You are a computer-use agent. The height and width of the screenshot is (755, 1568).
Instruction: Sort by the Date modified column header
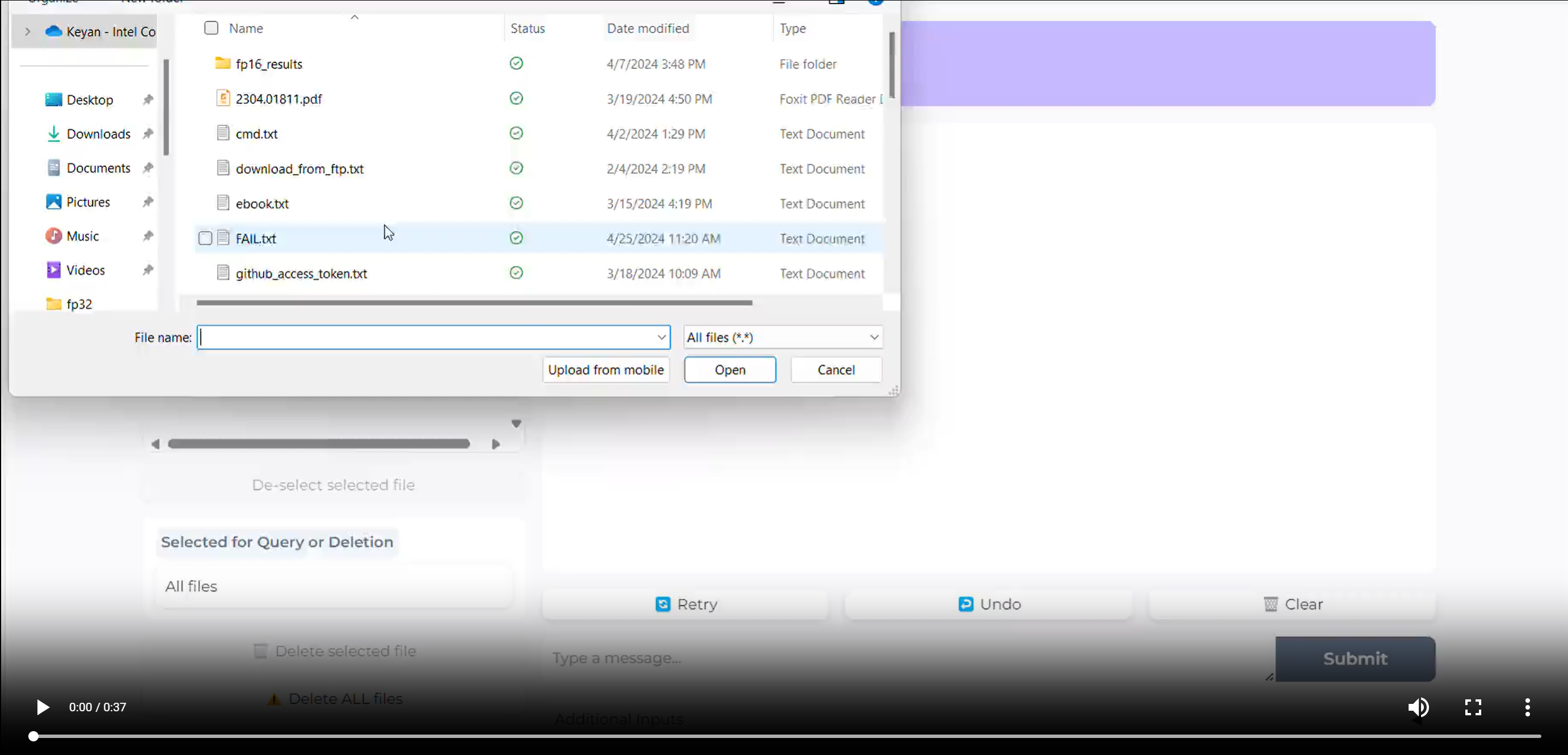(648, 28)
